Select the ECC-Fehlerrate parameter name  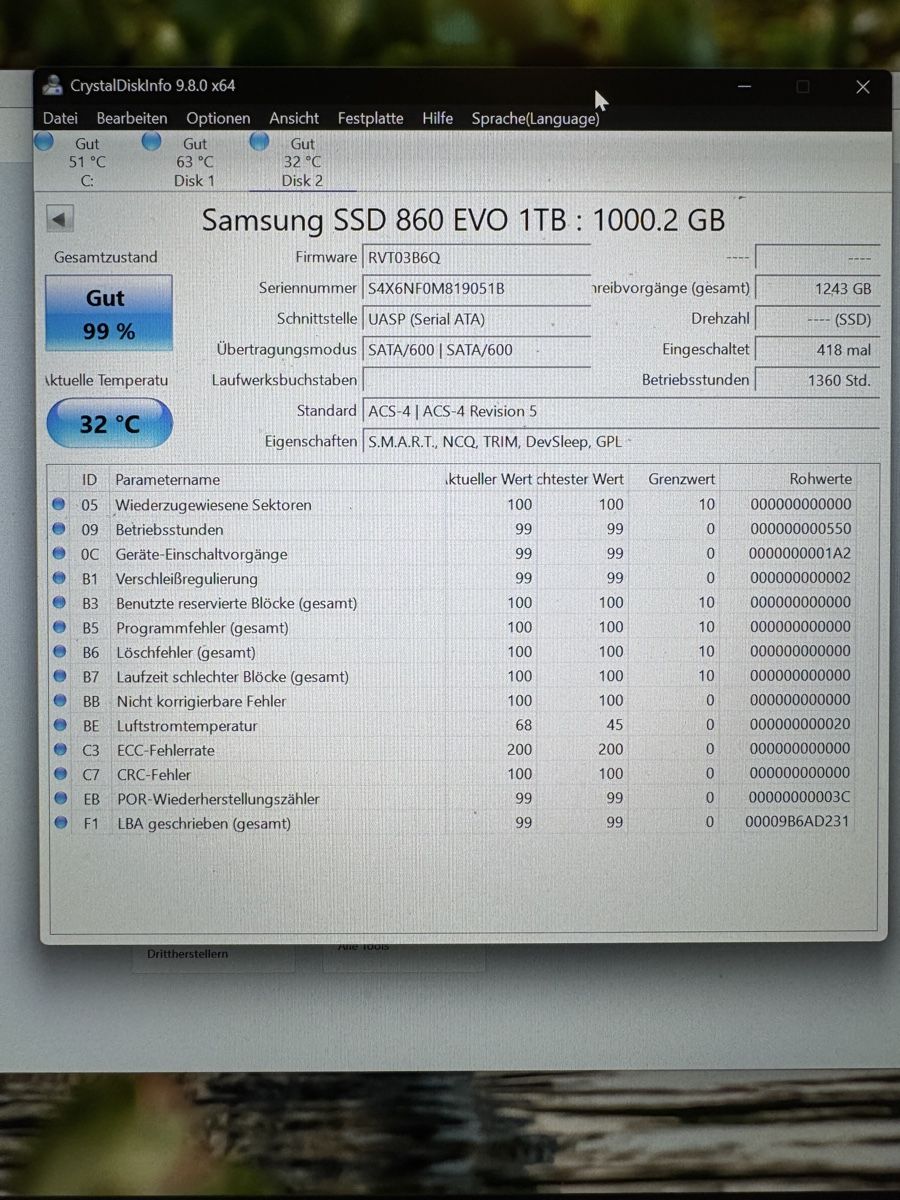[165, 750]
